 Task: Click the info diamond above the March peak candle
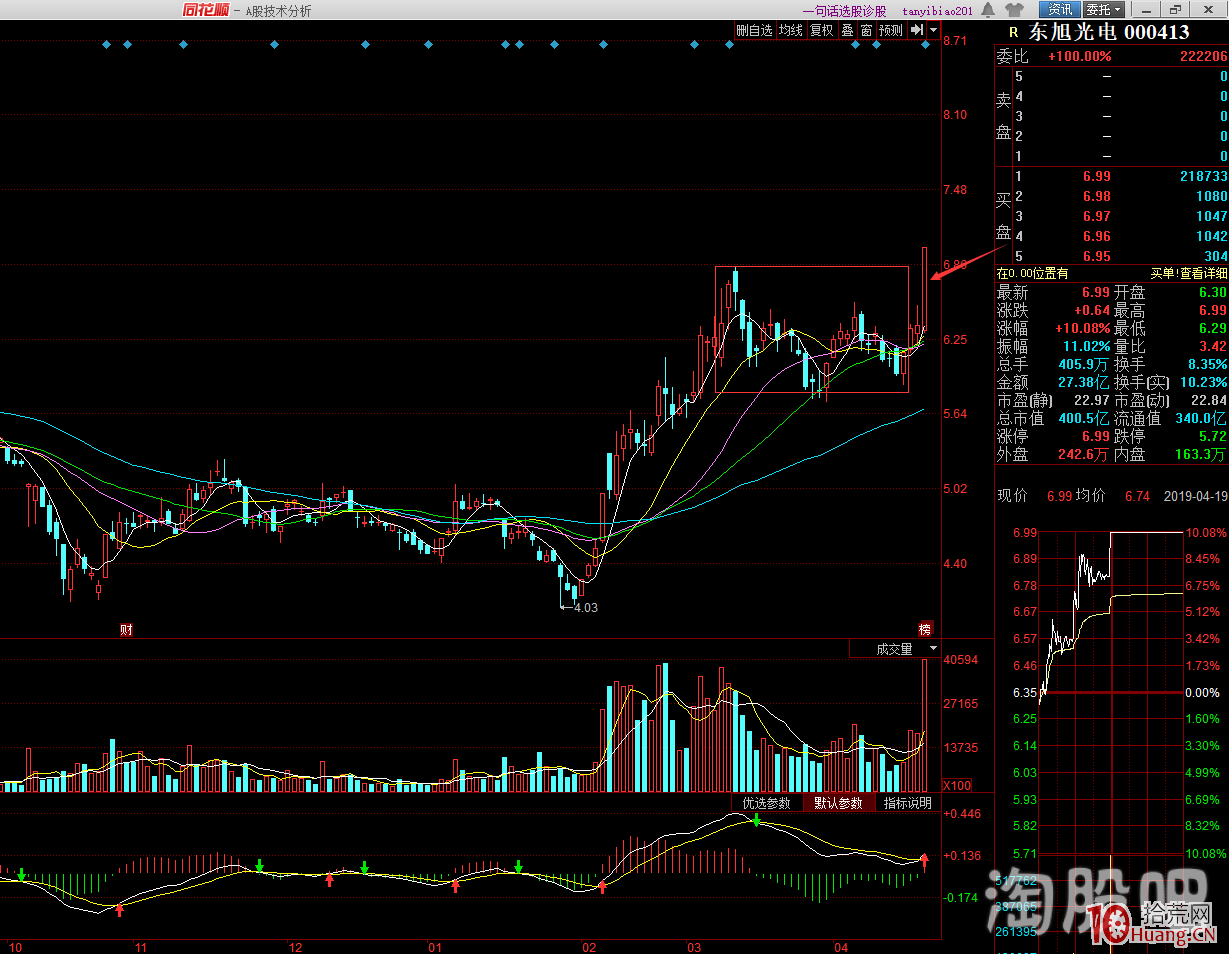[729, 44]
